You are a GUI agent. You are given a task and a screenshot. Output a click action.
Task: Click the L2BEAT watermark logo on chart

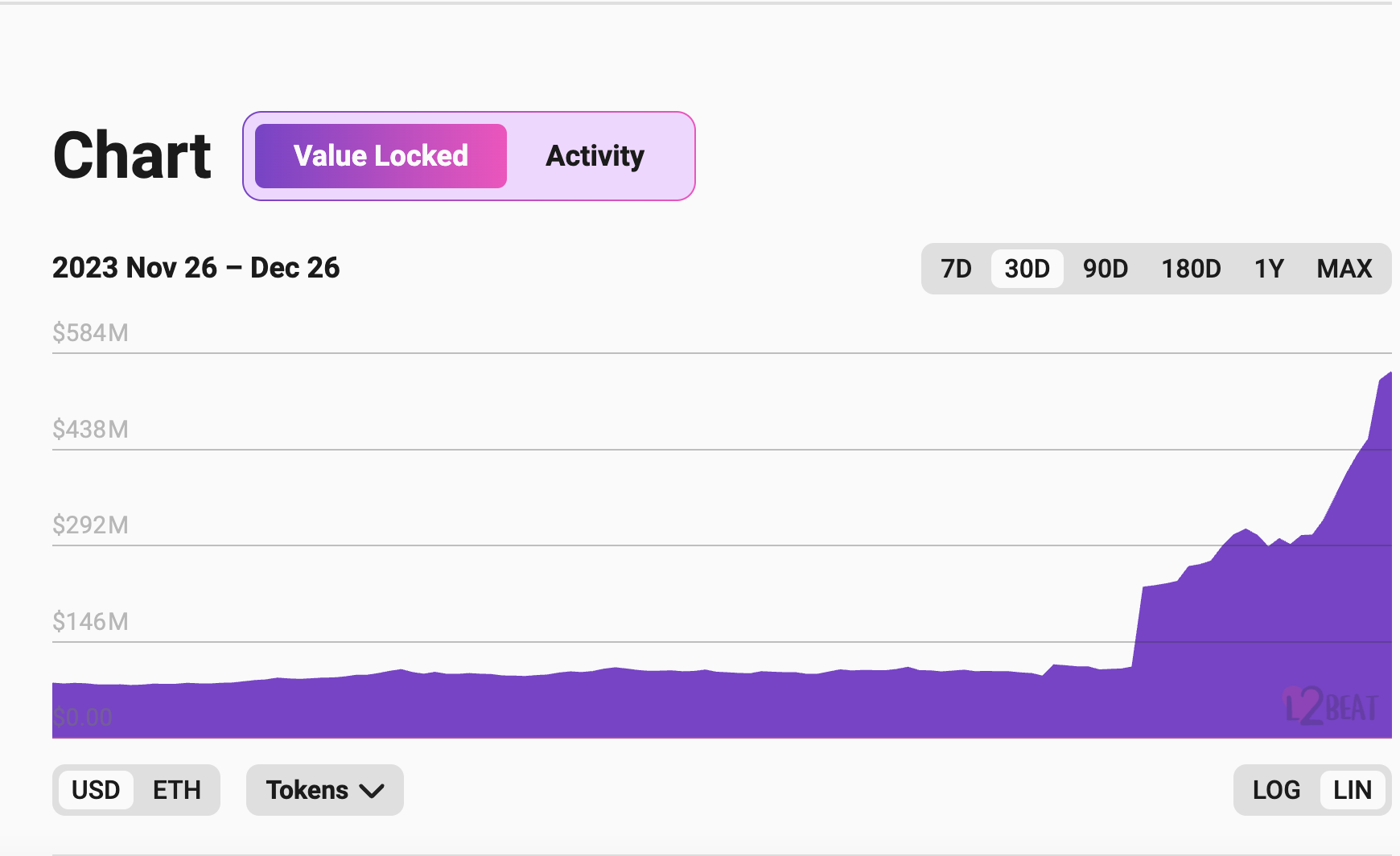[x=1331, y=706]
